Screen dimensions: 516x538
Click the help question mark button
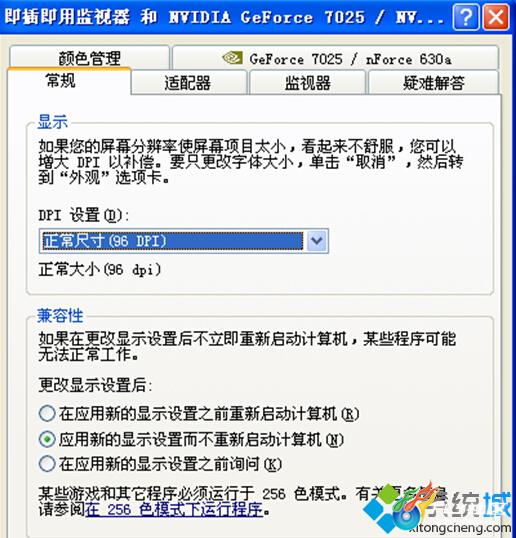[466, 17]
